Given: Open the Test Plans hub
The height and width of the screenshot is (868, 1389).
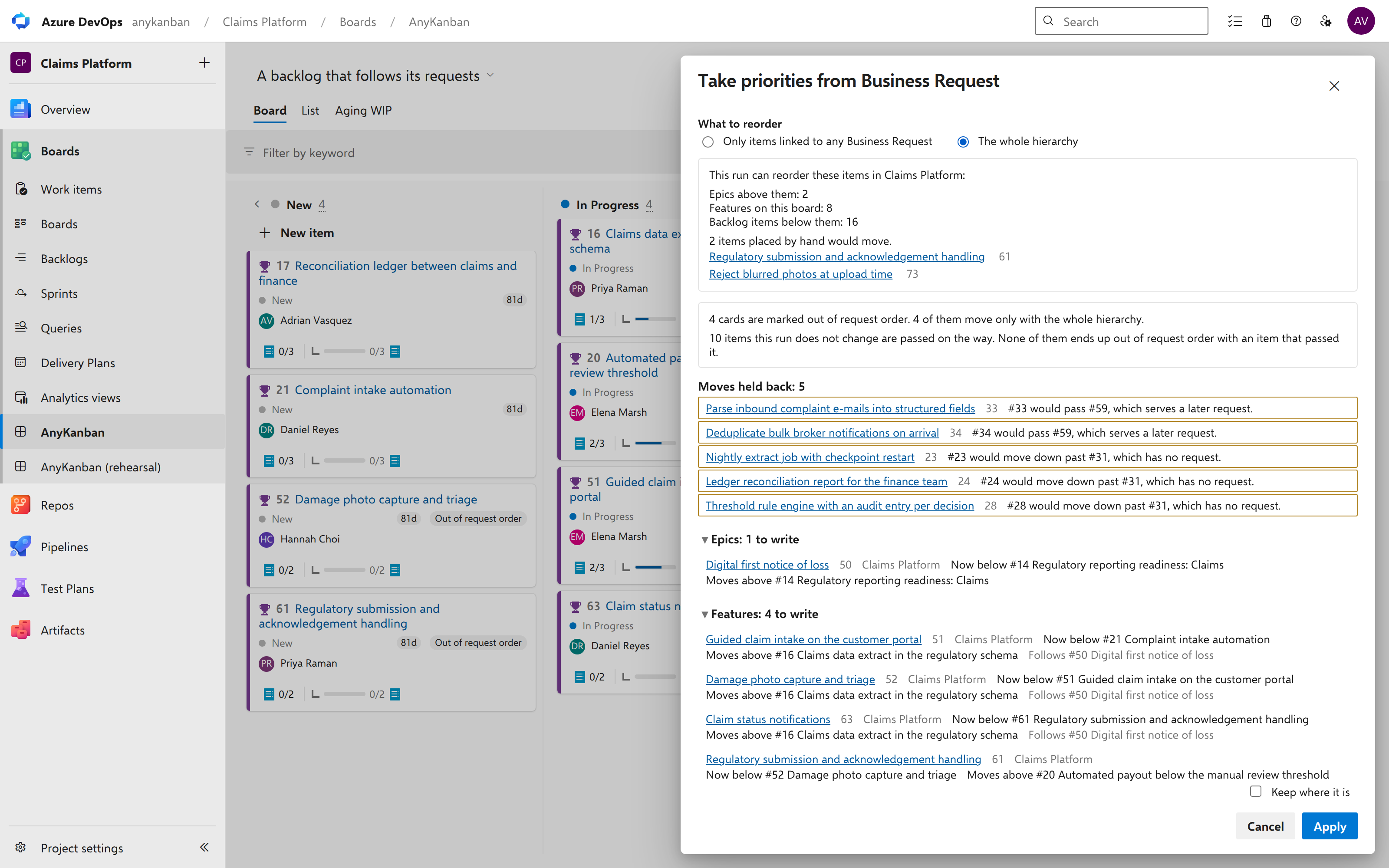Looking at the screenshot, I should point(67,589).
